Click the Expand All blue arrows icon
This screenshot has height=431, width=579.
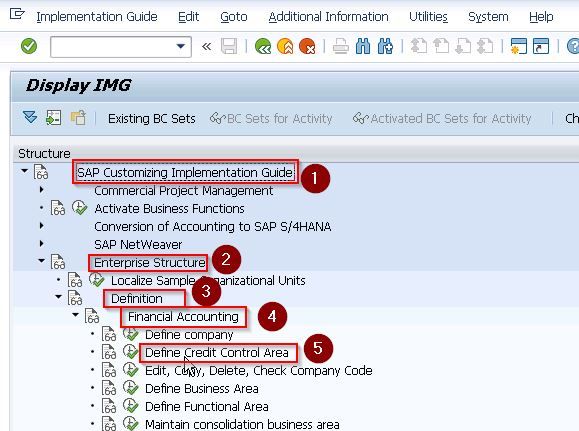pos(30,118)
